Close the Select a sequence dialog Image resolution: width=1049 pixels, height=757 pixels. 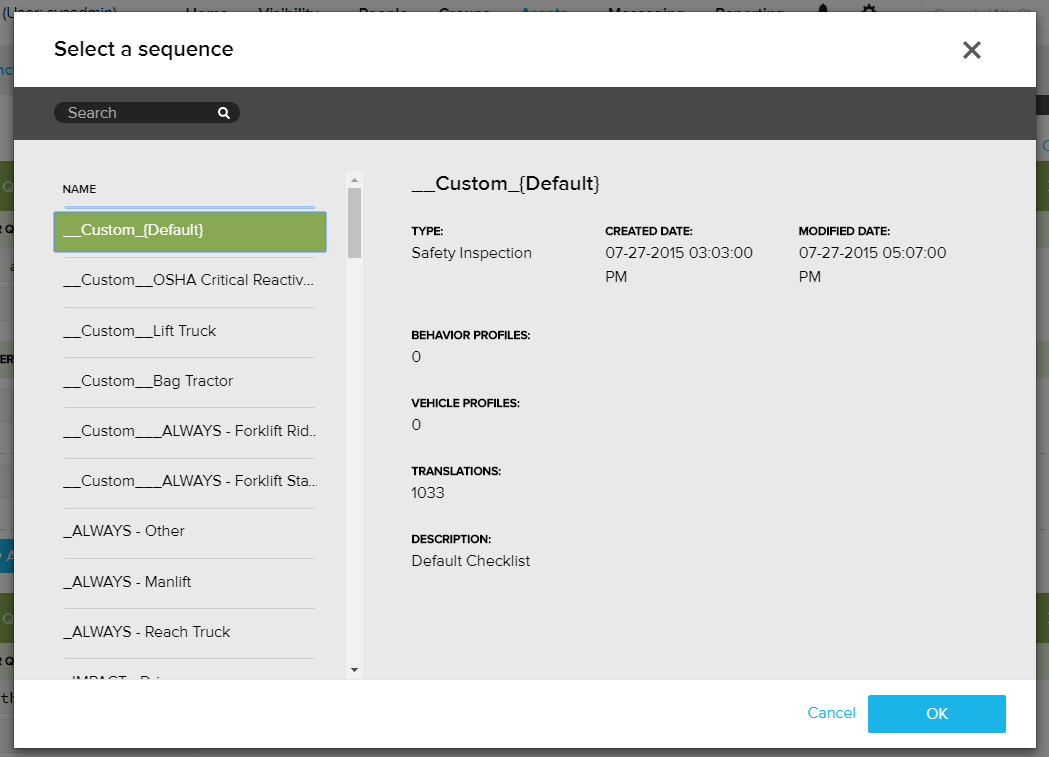(971, 50)
